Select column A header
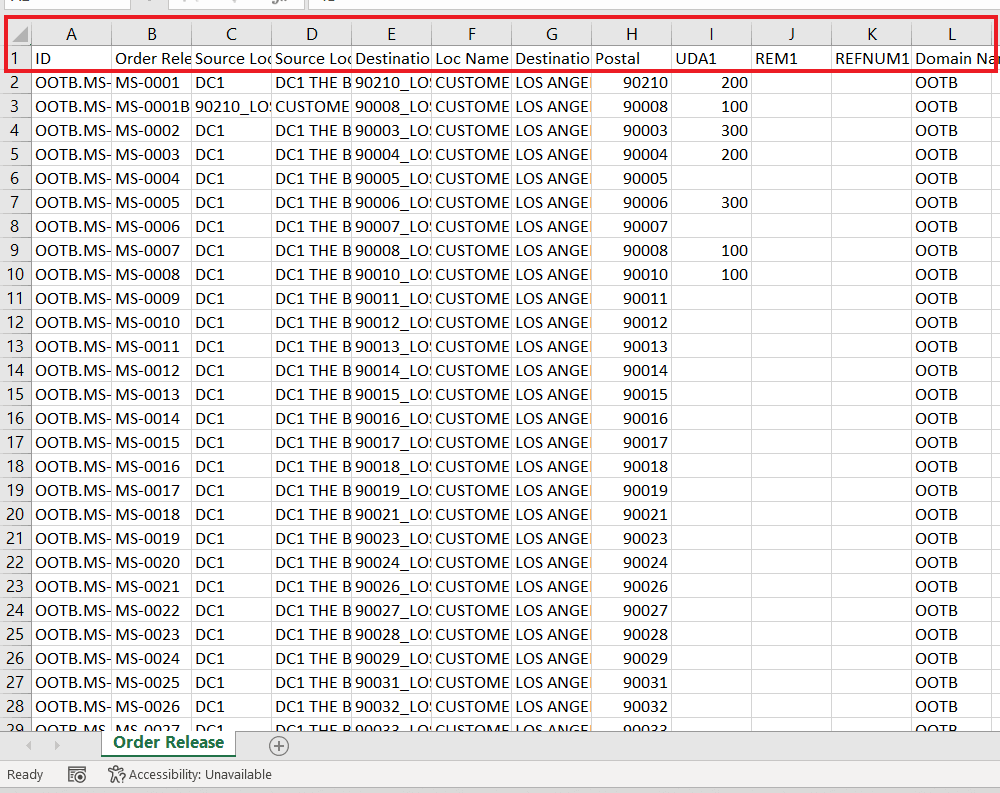The image size is (1000, 793). pyautogui.click(x=71, y=34)
